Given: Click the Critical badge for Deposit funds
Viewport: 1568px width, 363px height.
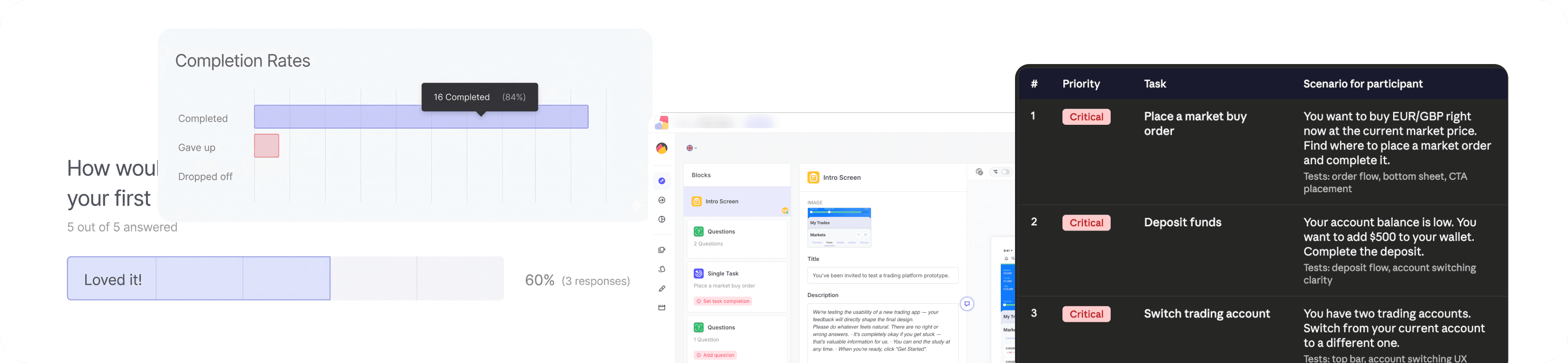Looking at the screenshot, I should pyautogui.click(x=1087, y=223).
